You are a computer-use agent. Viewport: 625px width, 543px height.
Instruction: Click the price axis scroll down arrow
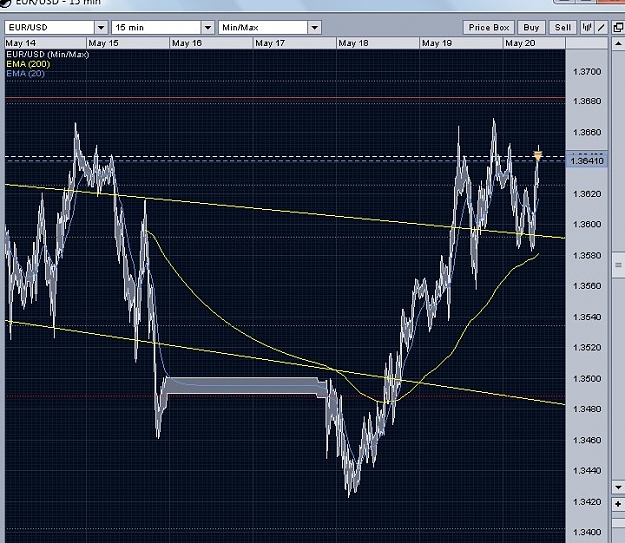(618, 487)
